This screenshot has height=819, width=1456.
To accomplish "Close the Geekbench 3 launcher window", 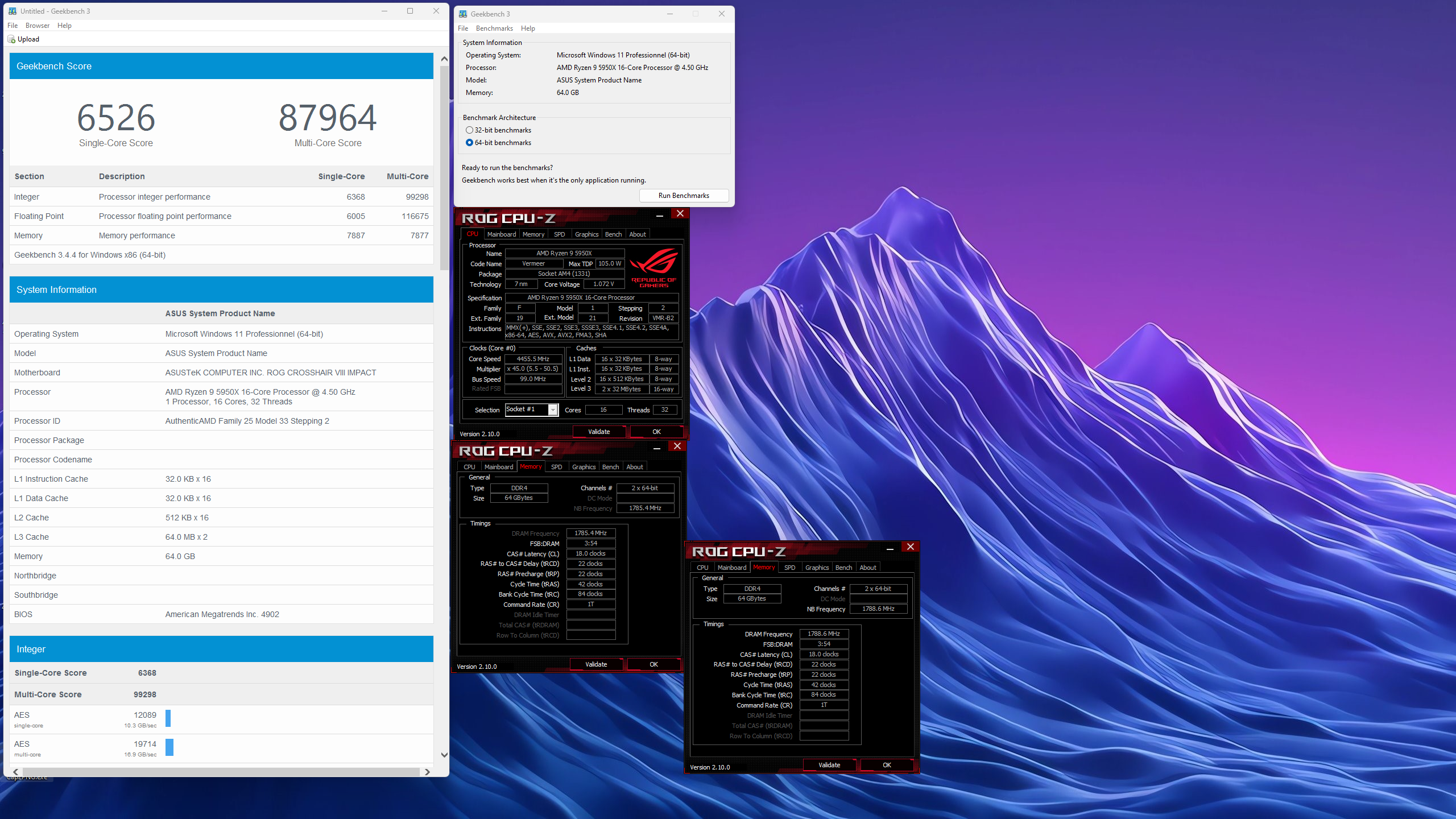I will tap(721, 14).
